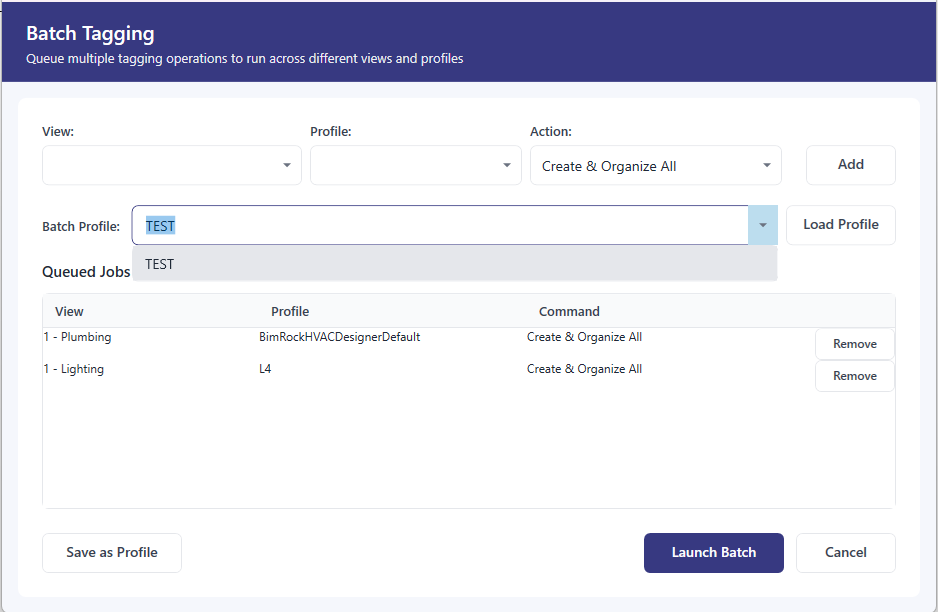
Task: Open the Profile selection dropdown
Action: point(415,164)
